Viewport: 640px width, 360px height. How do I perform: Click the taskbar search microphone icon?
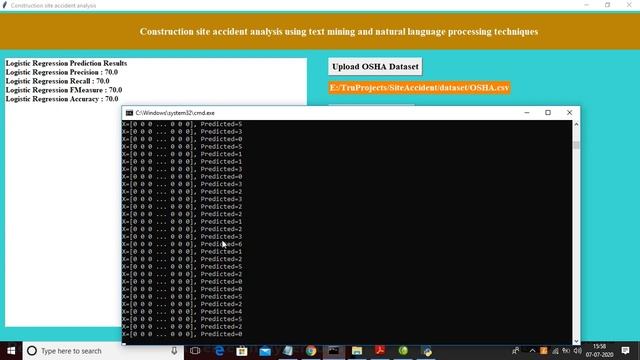(x=174, y=351)
